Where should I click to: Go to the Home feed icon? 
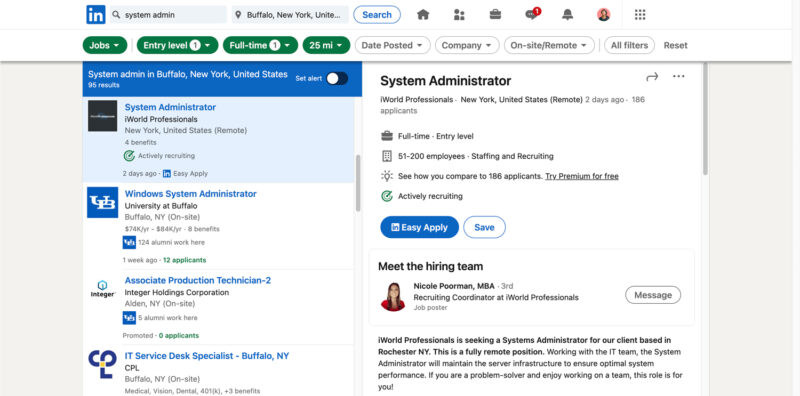(423, 15)
